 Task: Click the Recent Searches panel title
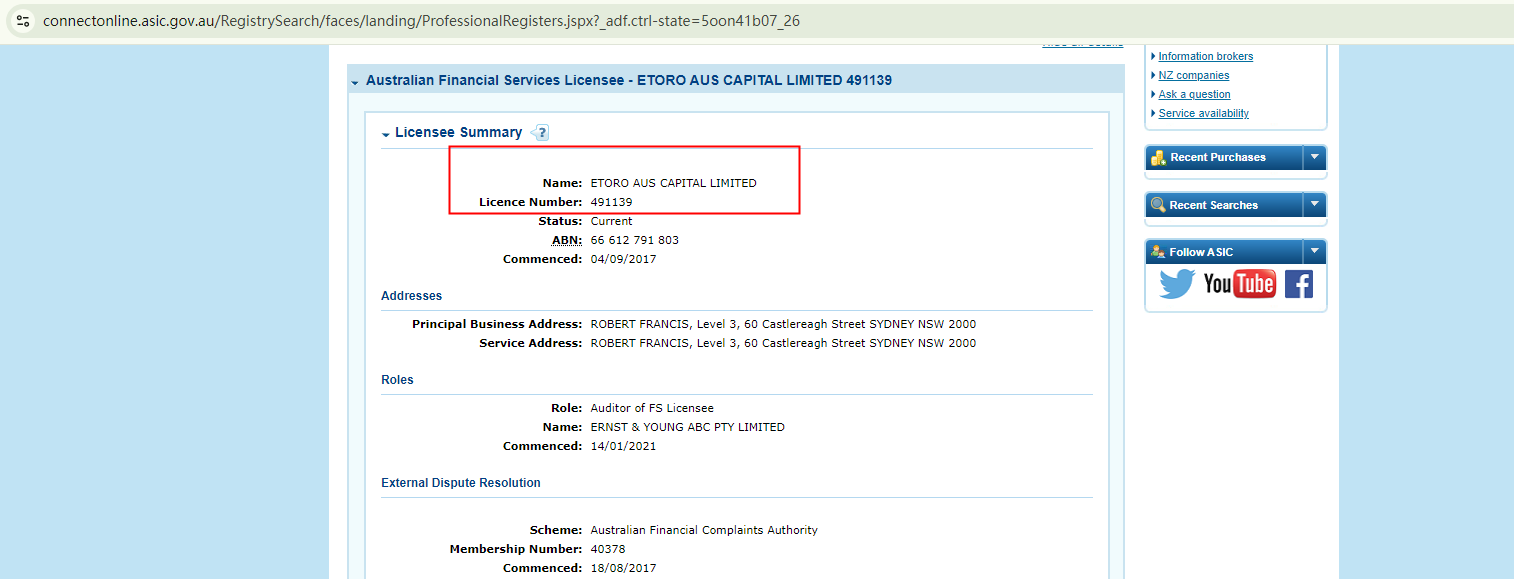pyautogui.click(x=1213, y=205)
